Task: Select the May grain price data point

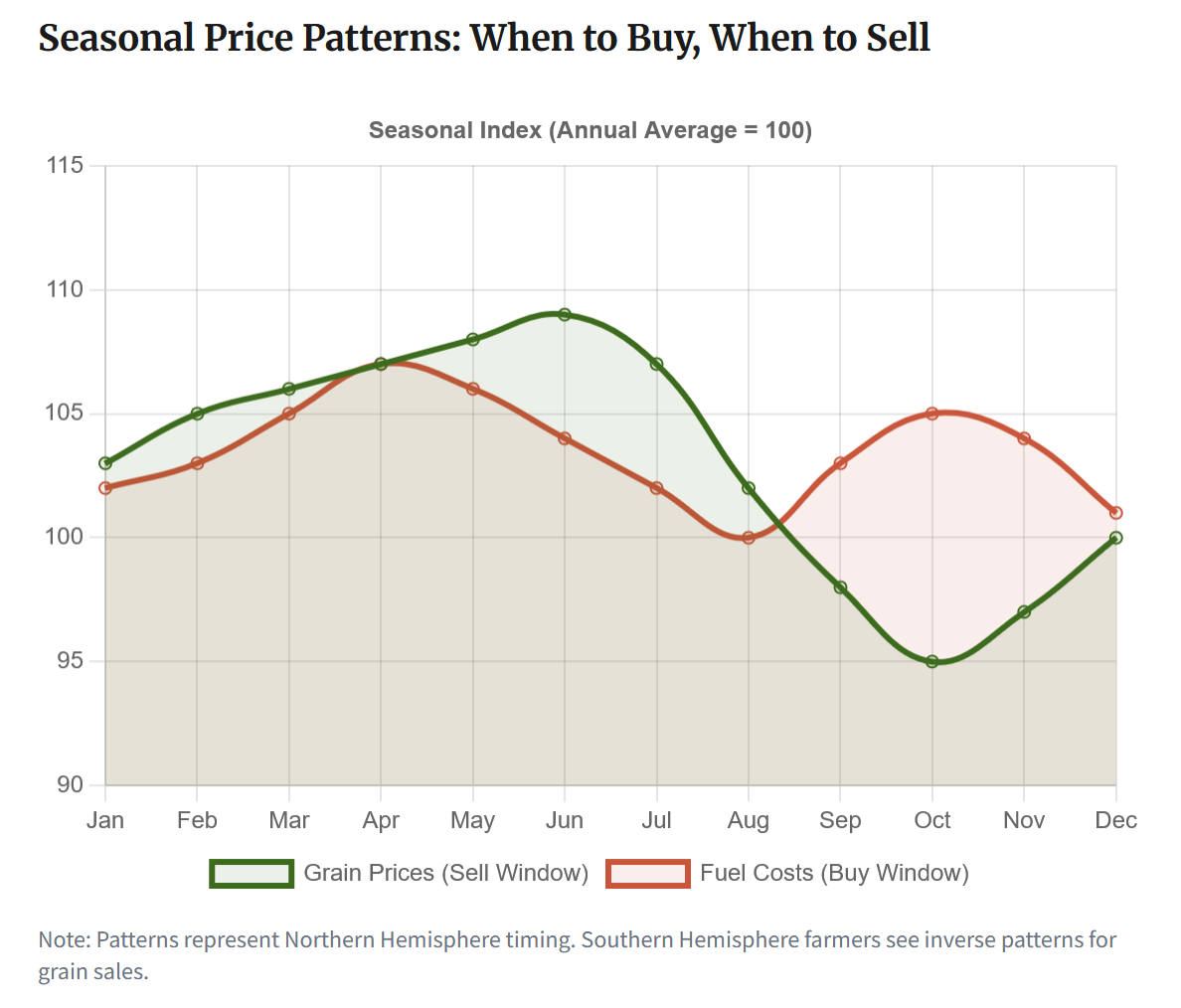Action: [x=473, y=339]
